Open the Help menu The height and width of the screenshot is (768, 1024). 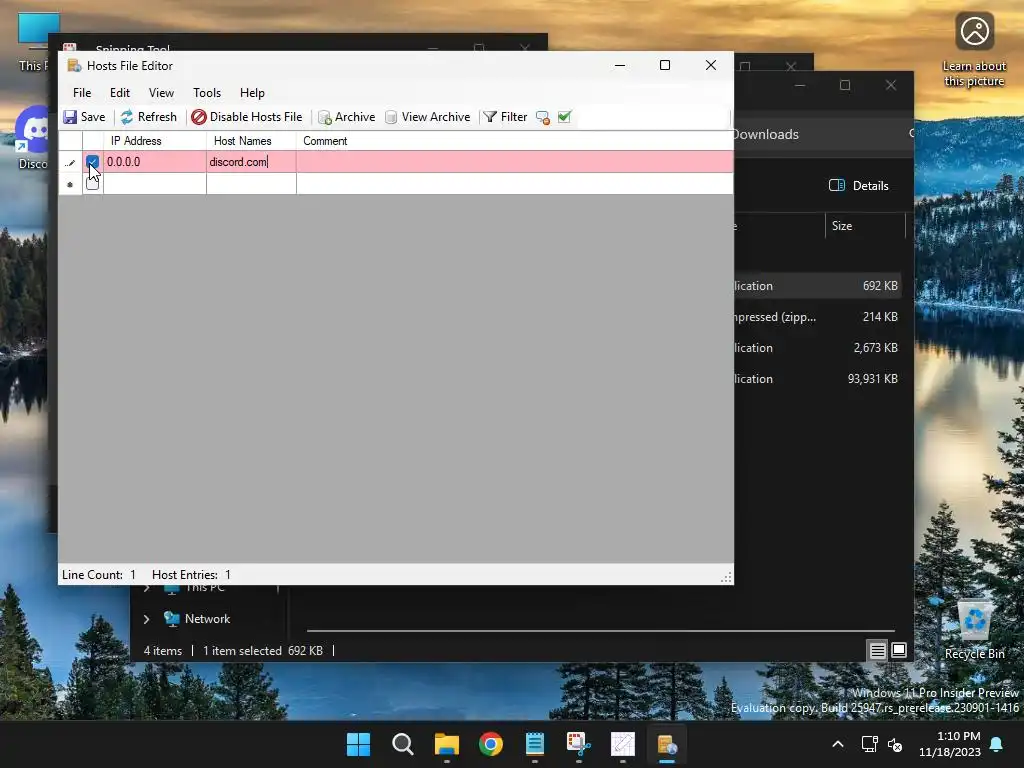pyautogui.click(x=252, y=93)
